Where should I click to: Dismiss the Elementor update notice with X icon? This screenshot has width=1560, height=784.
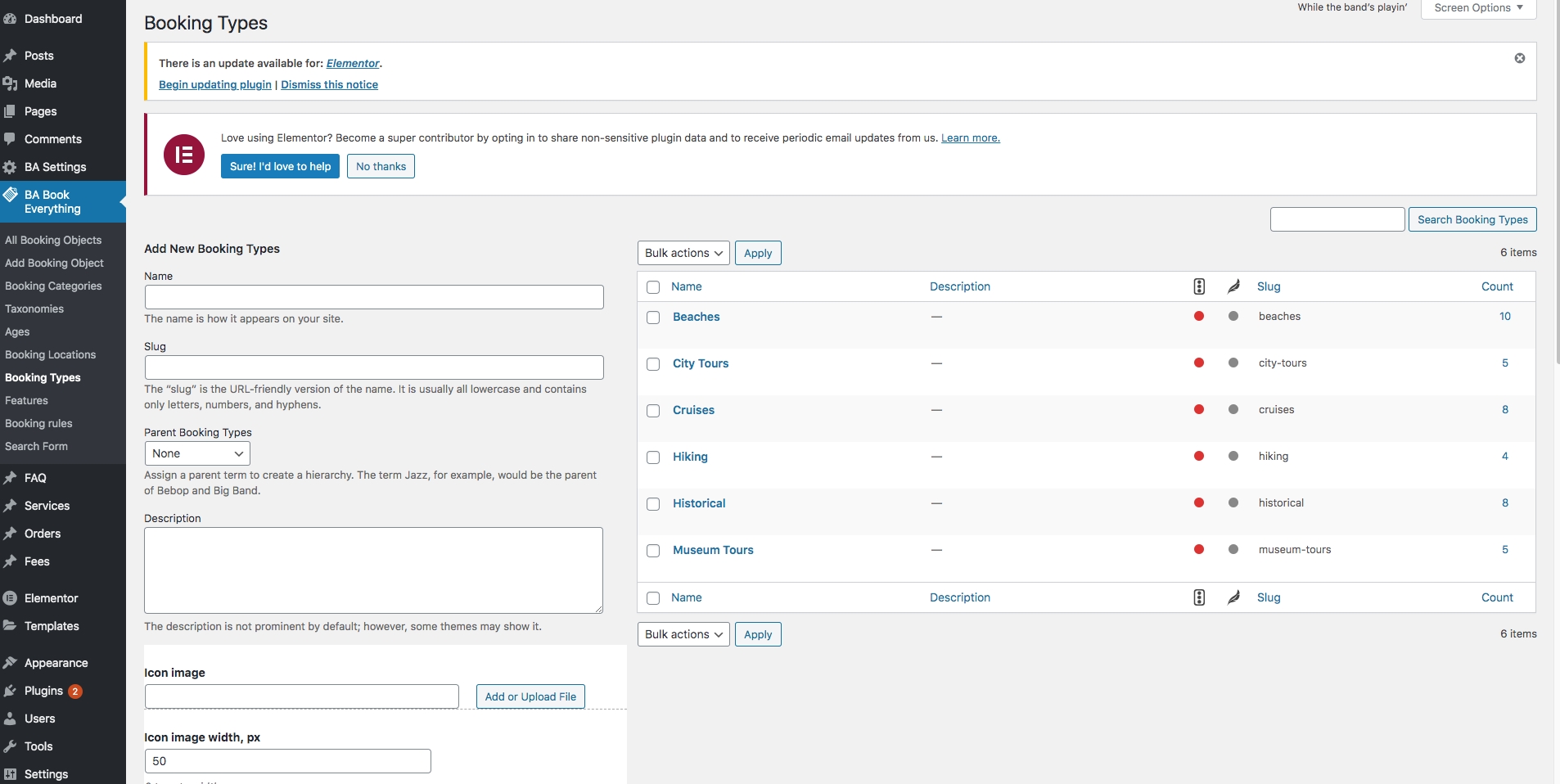click(x=1519, y=58)
